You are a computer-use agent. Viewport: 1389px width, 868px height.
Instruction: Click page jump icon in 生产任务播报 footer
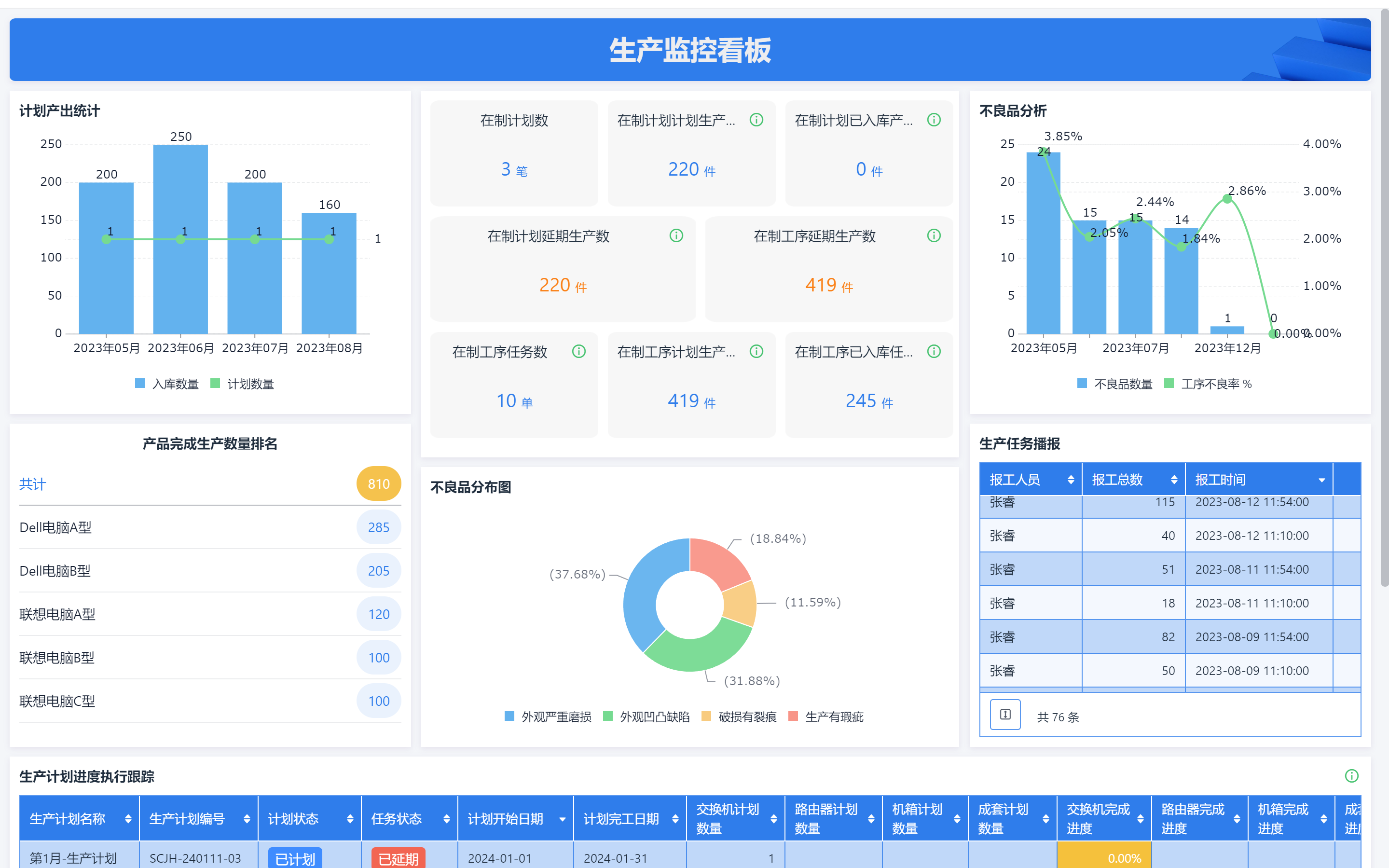click(1005, 715)
